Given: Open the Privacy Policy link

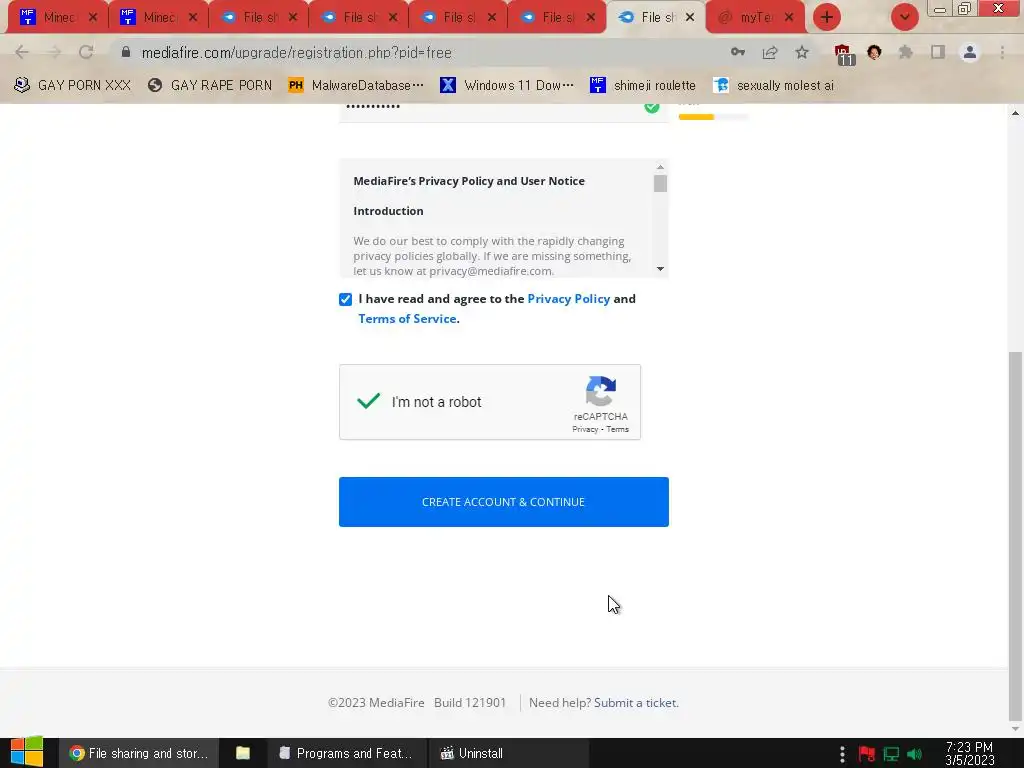Looking at the screenshot, I should pos(569,299).
